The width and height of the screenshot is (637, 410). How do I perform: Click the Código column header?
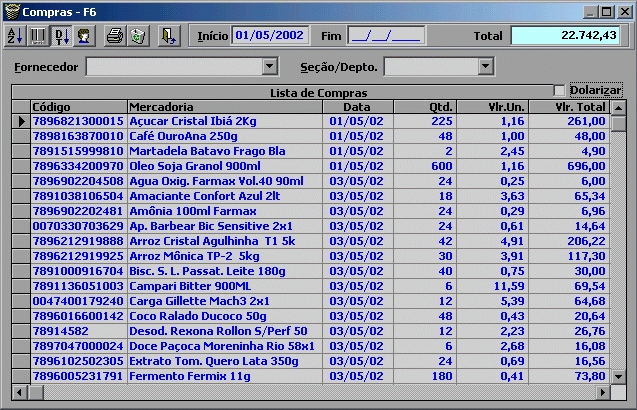[x=79, y=107]
